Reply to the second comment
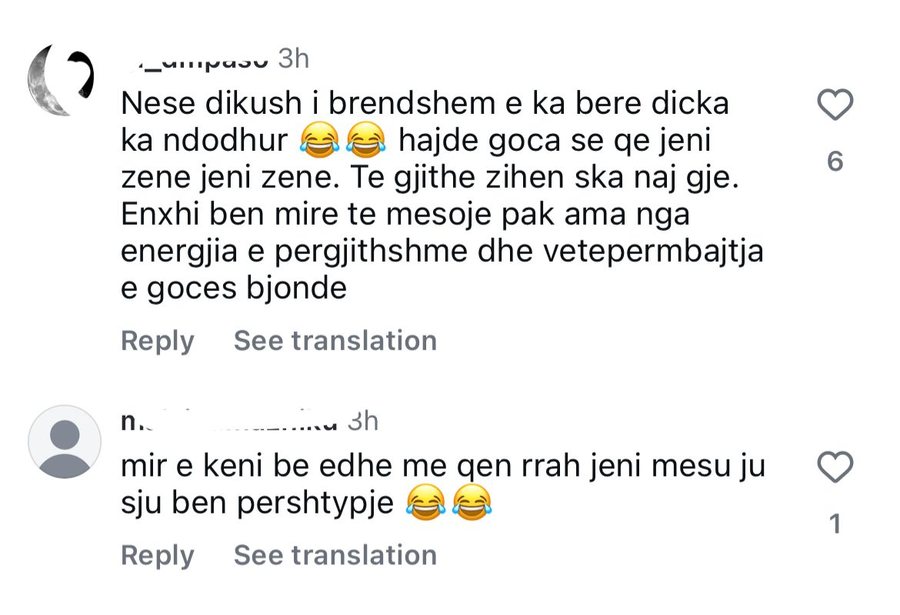This screenshot has width=900, height=615. tap(157, 555)
